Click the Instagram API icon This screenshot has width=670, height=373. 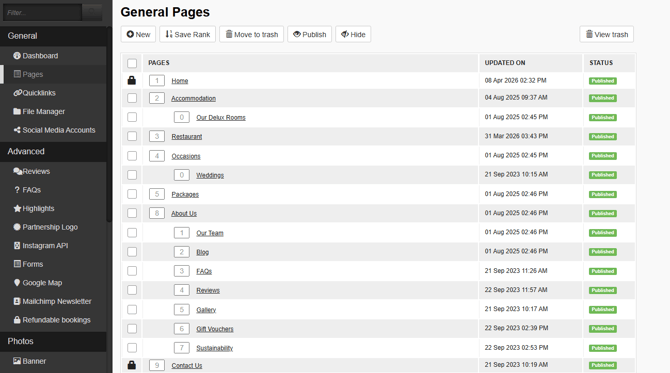tap(17, 245)
